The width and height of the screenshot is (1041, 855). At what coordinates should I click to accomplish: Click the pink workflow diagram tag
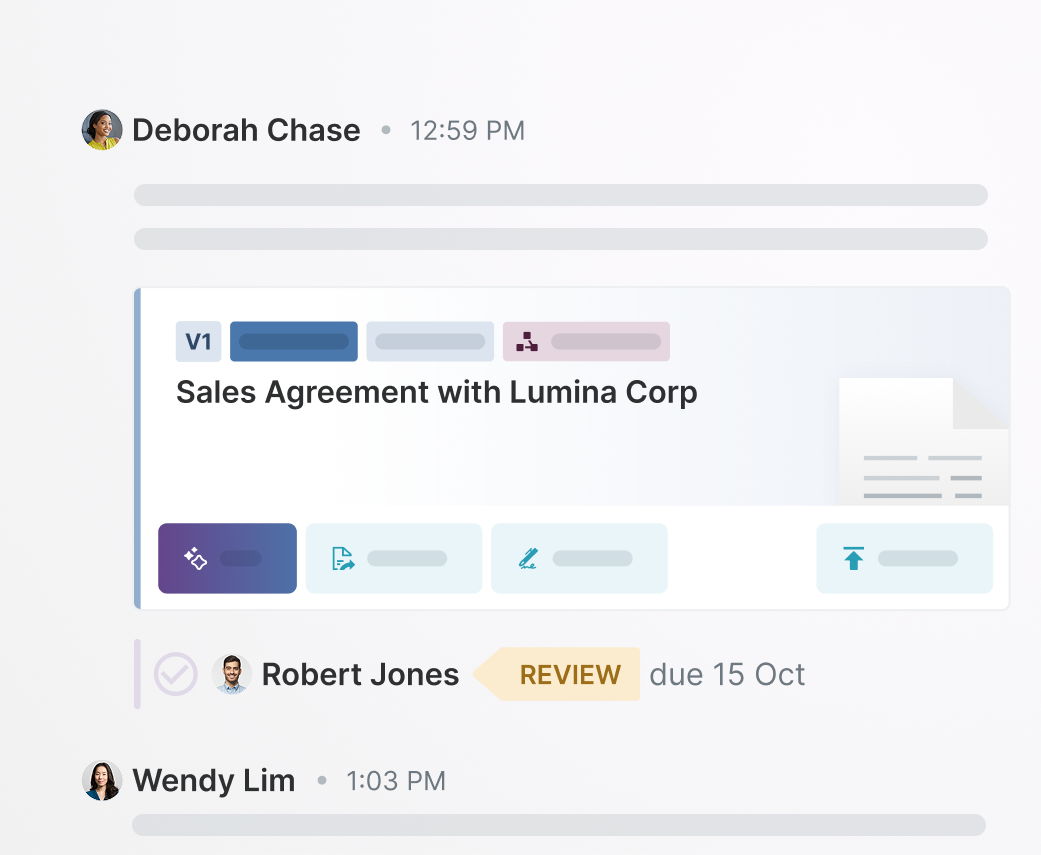(586, 342)
